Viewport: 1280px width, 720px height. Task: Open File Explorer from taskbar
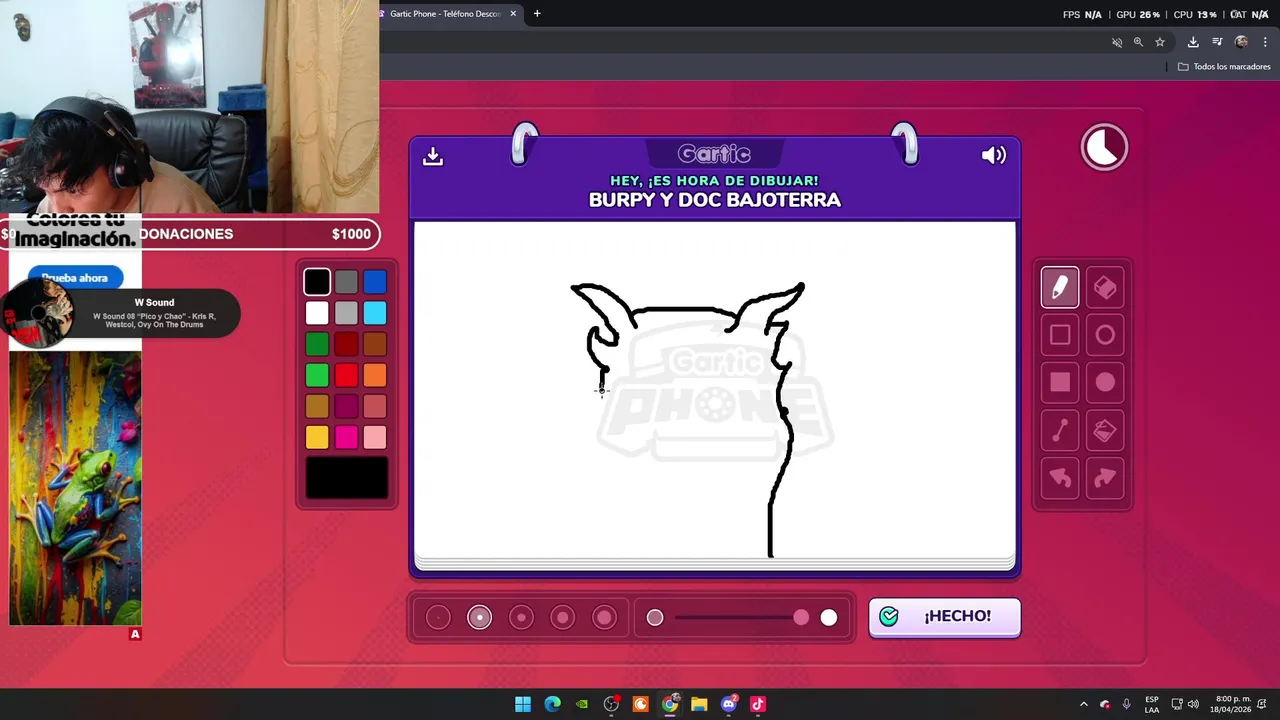[x=699, y=704]
